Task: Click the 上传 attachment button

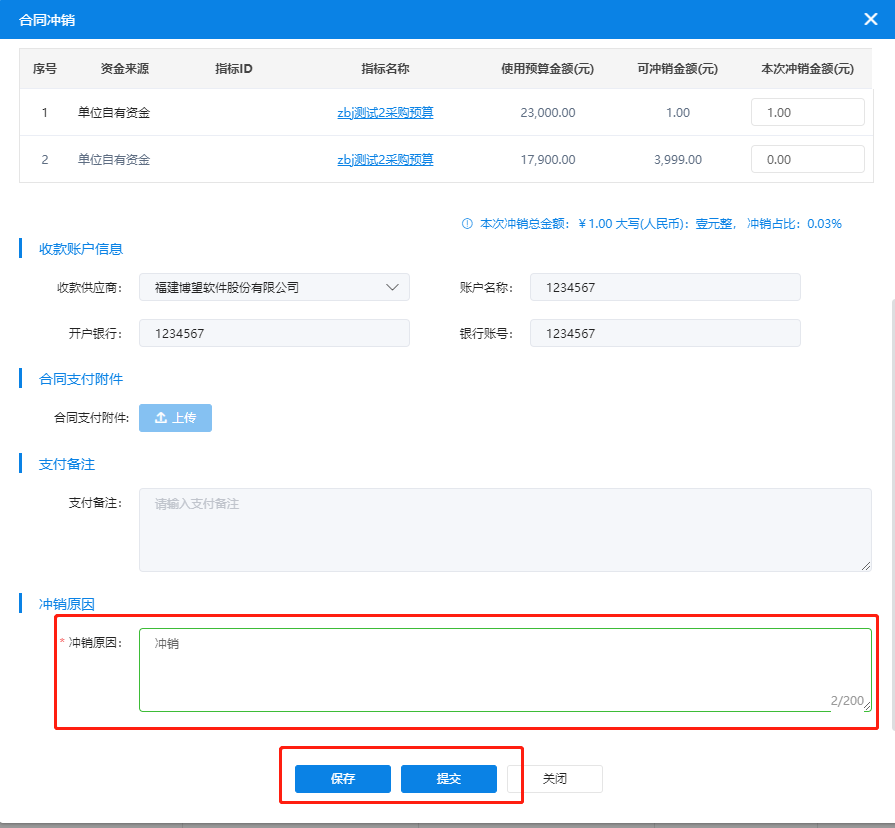Action: 175,418
